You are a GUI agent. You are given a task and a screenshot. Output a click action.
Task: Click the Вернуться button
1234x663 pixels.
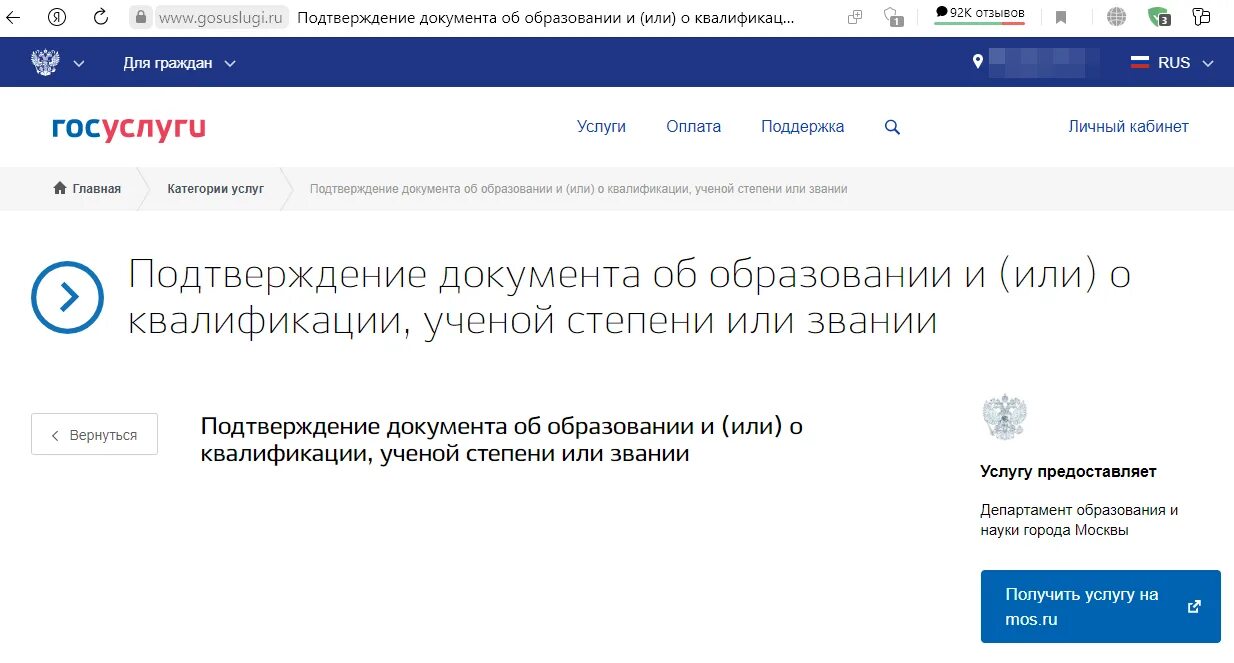[94, 434]
